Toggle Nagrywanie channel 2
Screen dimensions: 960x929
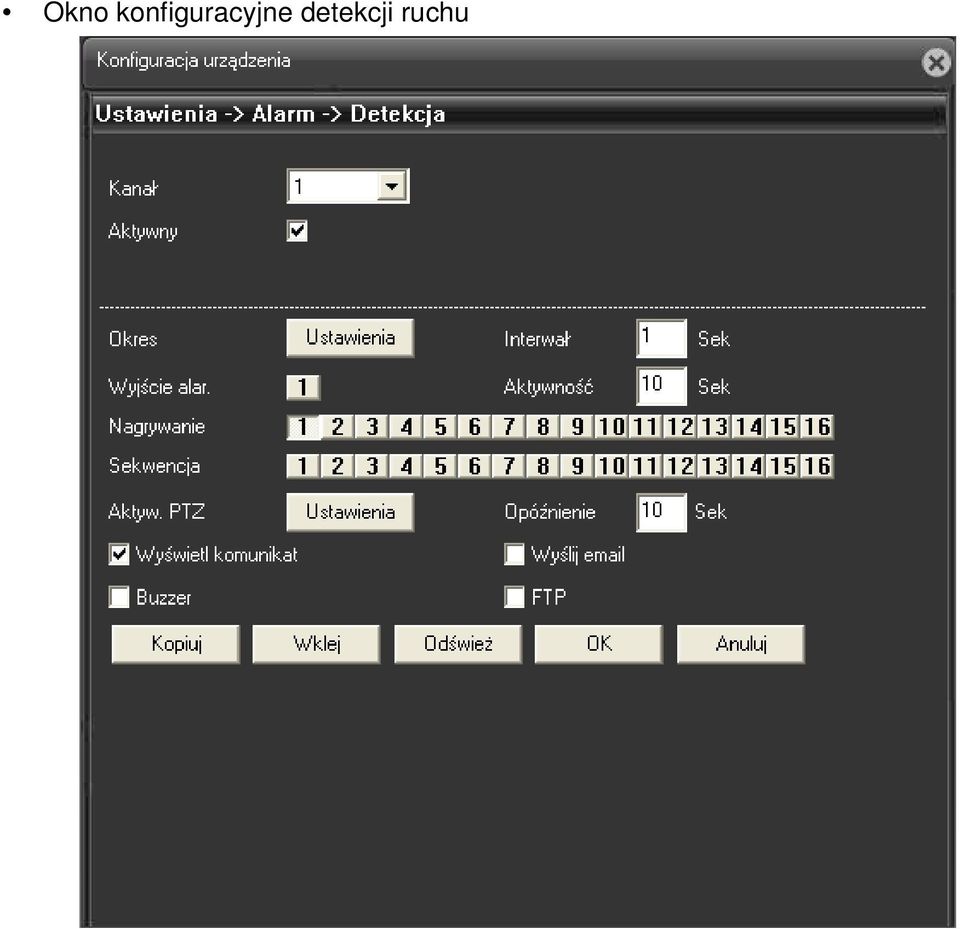click(337, 427)
